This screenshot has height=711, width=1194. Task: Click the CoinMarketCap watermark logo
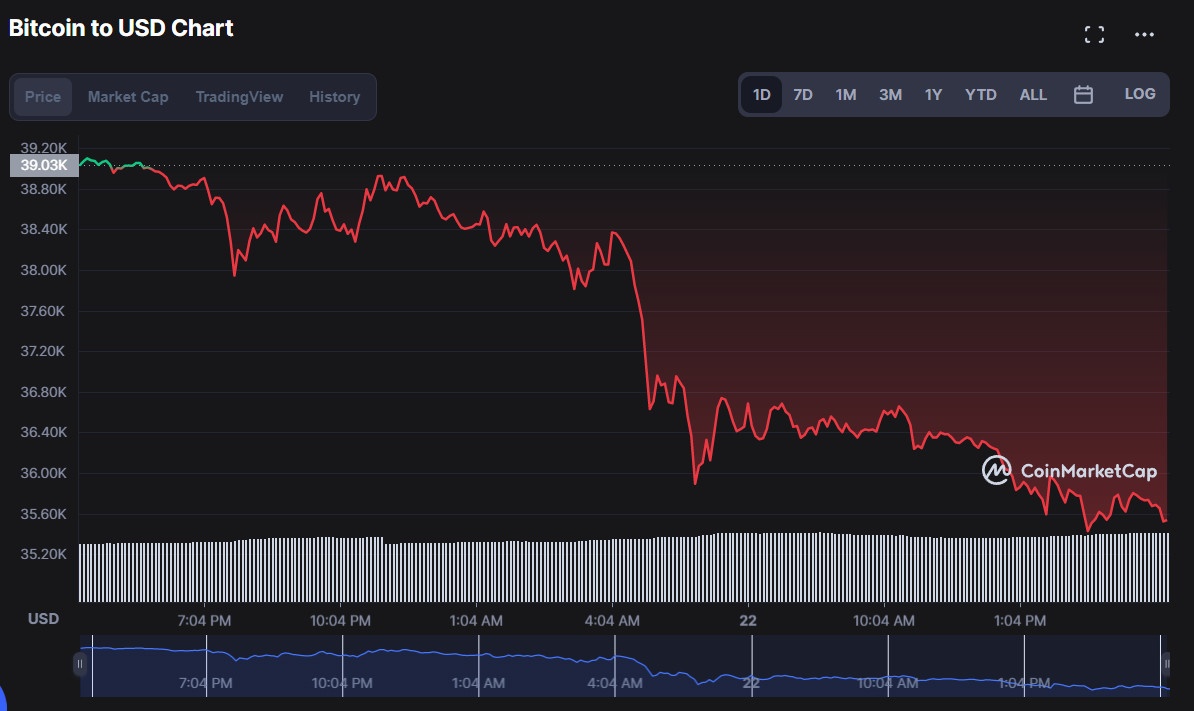1069,470
